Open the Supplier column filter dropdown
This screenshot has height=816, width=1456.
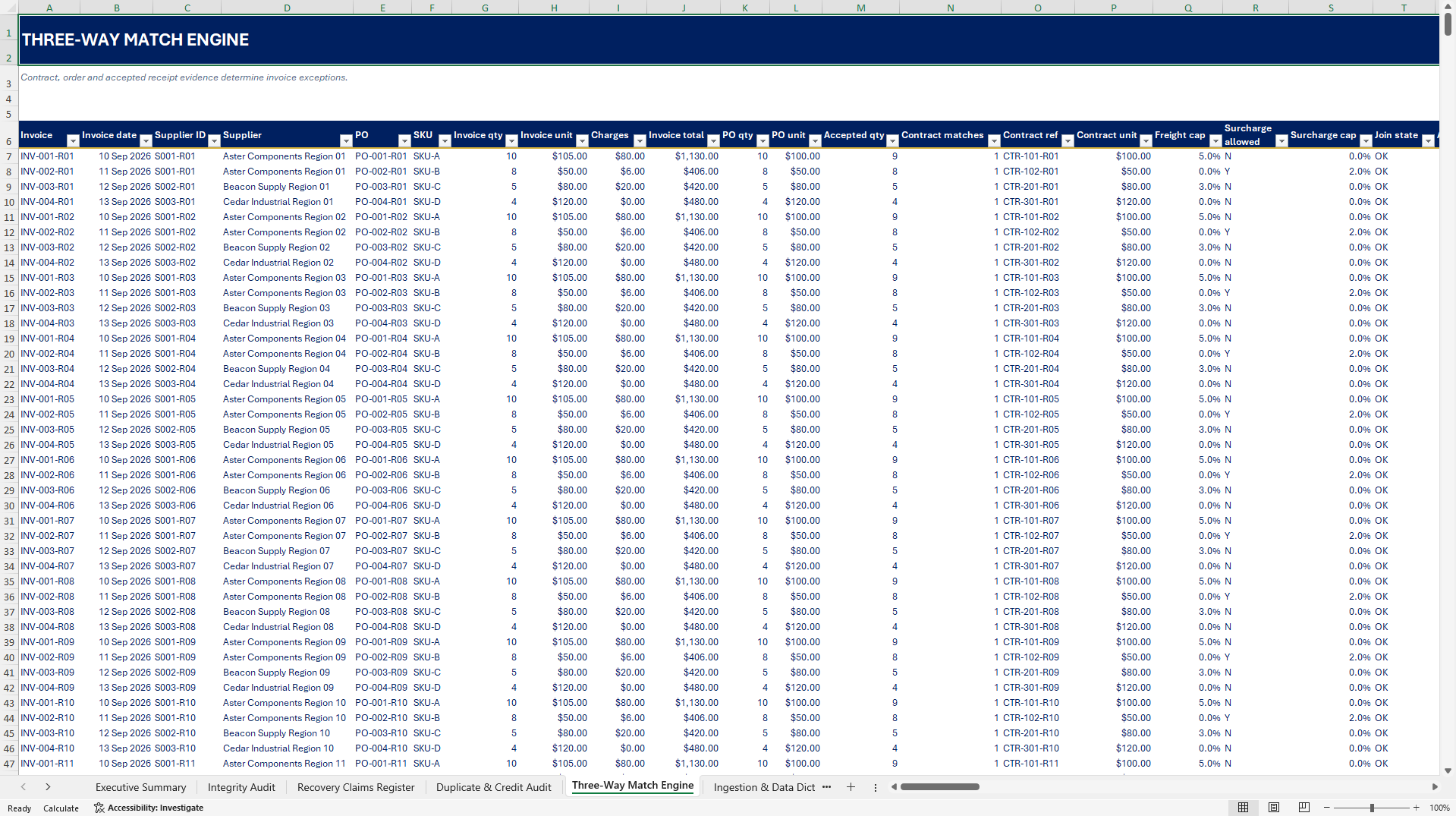coord(346,141)
